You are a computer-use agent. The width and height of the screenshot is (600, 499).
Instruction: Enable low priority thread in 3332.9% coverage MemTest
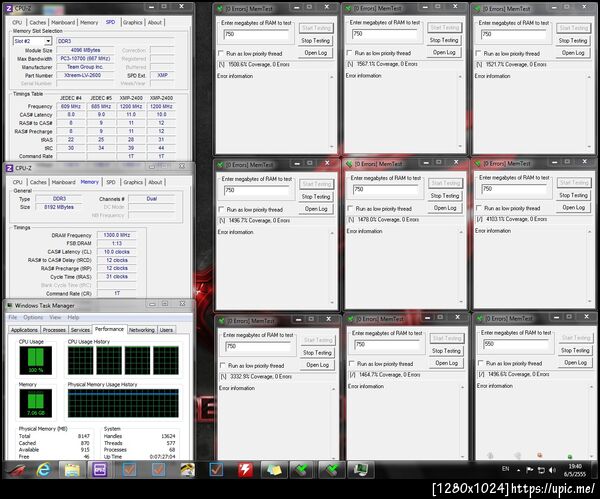point(222,365)
